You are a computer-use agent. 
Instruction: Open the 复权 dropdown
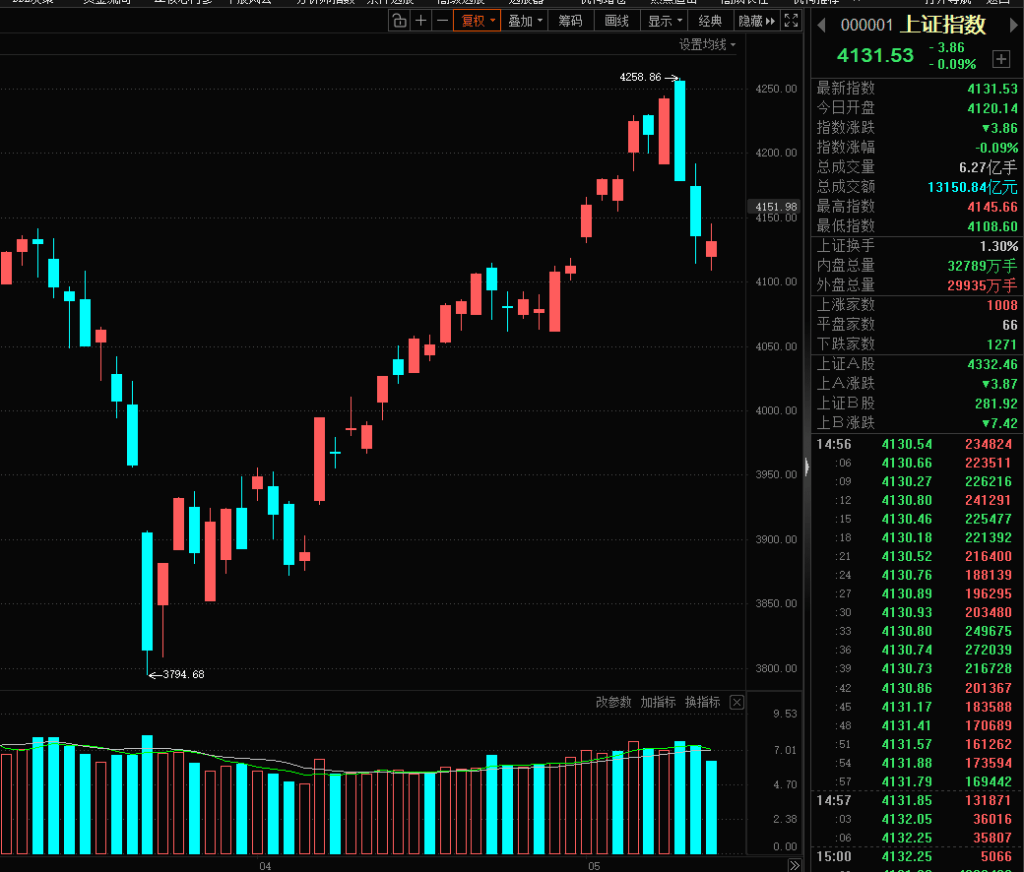477,21
